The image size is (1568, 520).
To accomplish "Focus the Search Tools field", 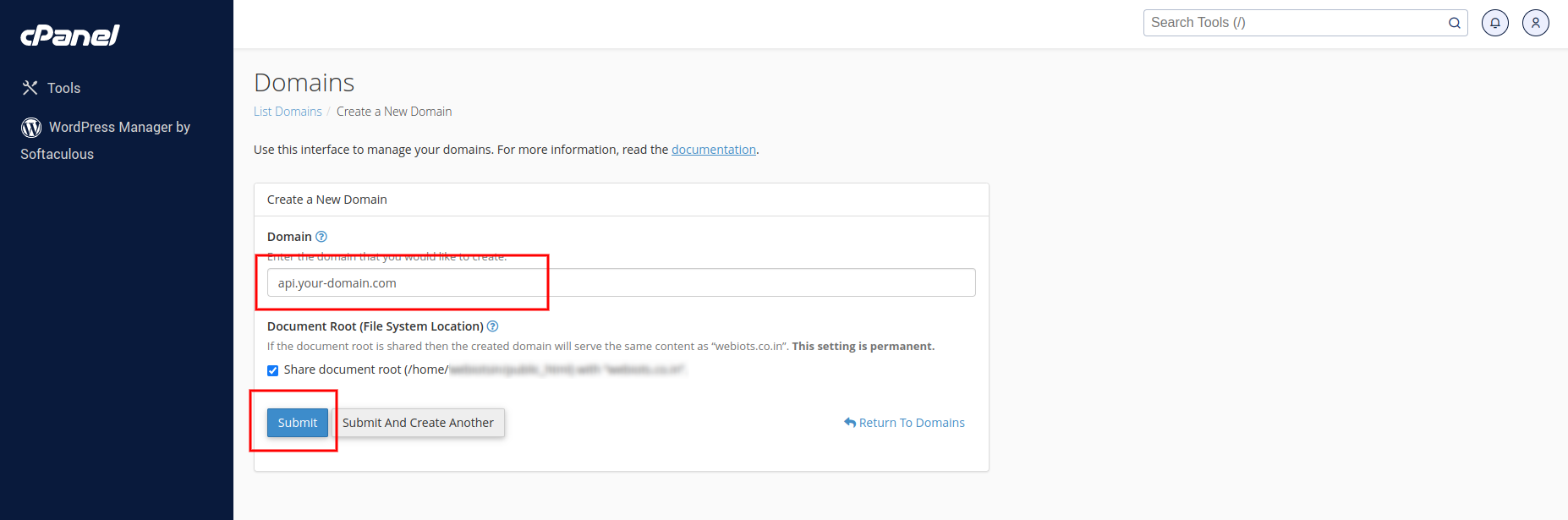I will pos(1294,23).
